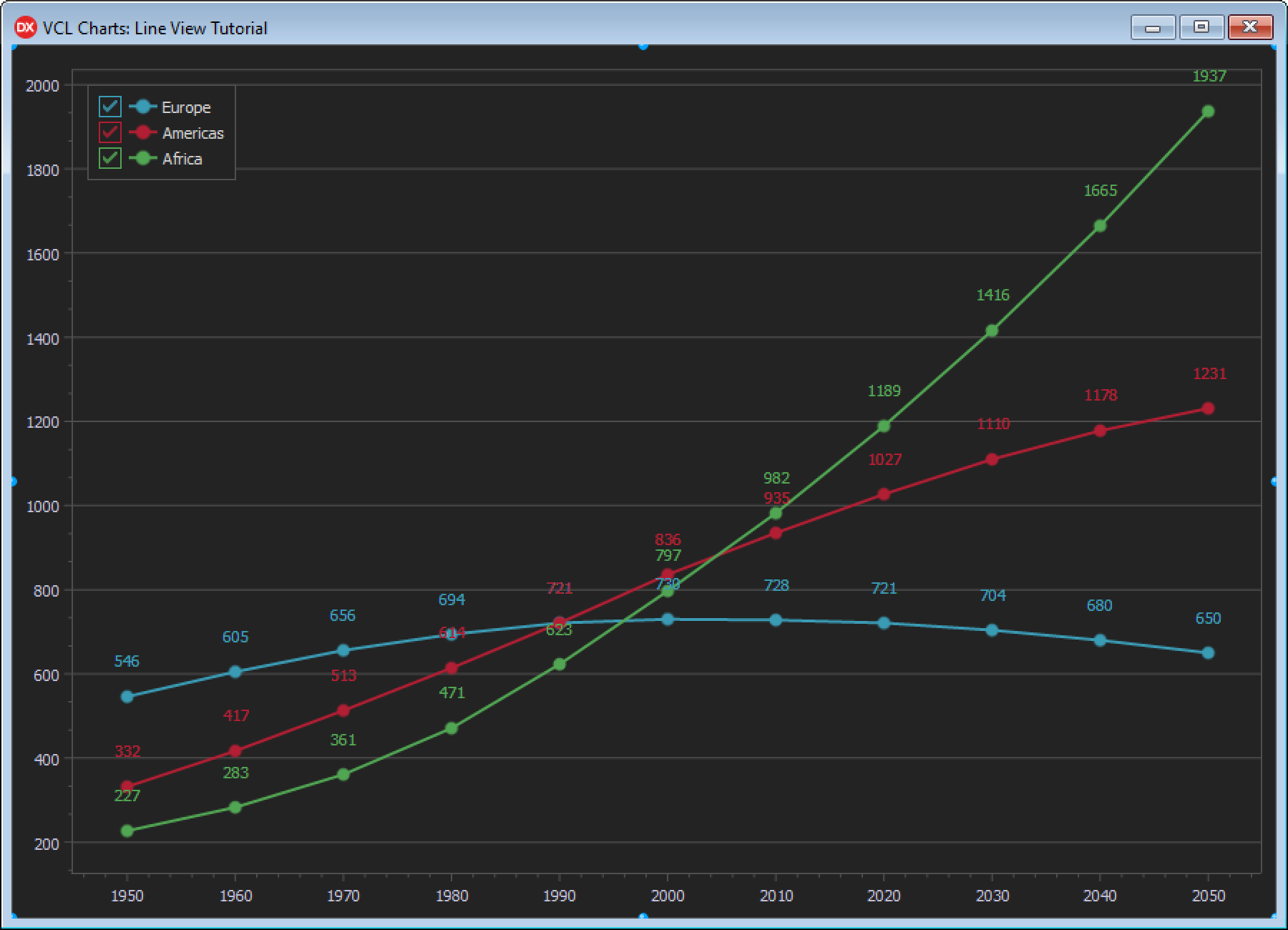Click the Africa point labeled 1416
Image resolution: width=1288 pixels, height=930 pixels.
(x=992, y=331)
